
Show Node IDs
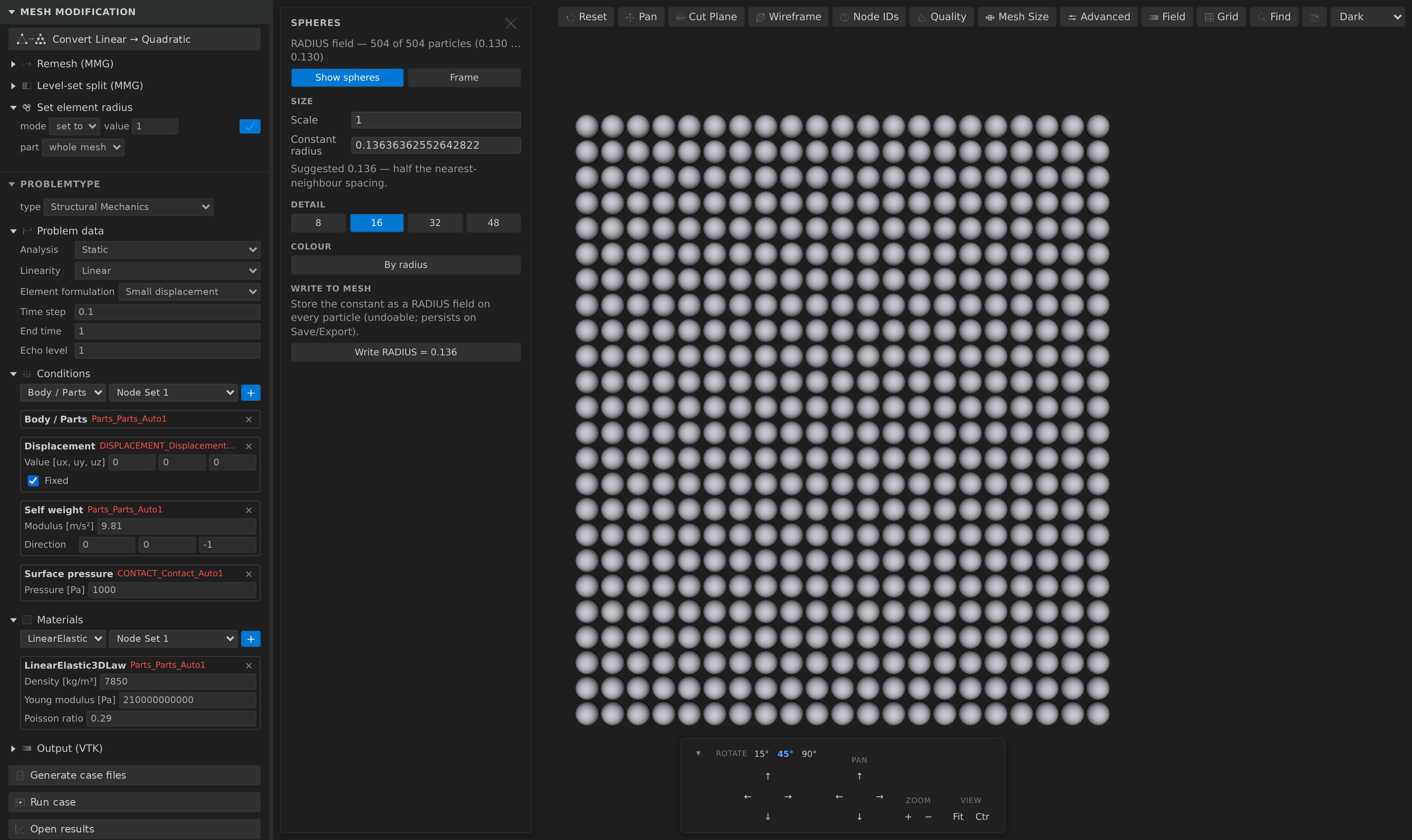tap(869, 17)
